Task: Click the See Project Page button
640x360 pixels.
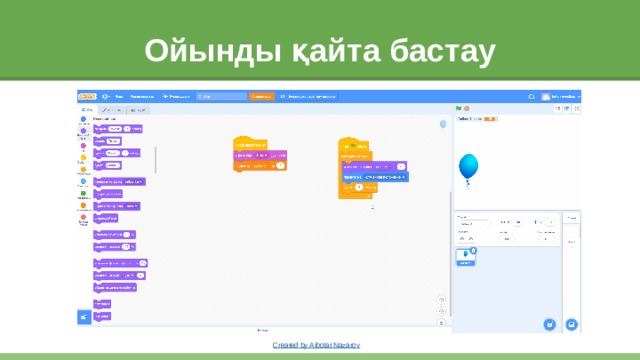Action: point(308,96)
